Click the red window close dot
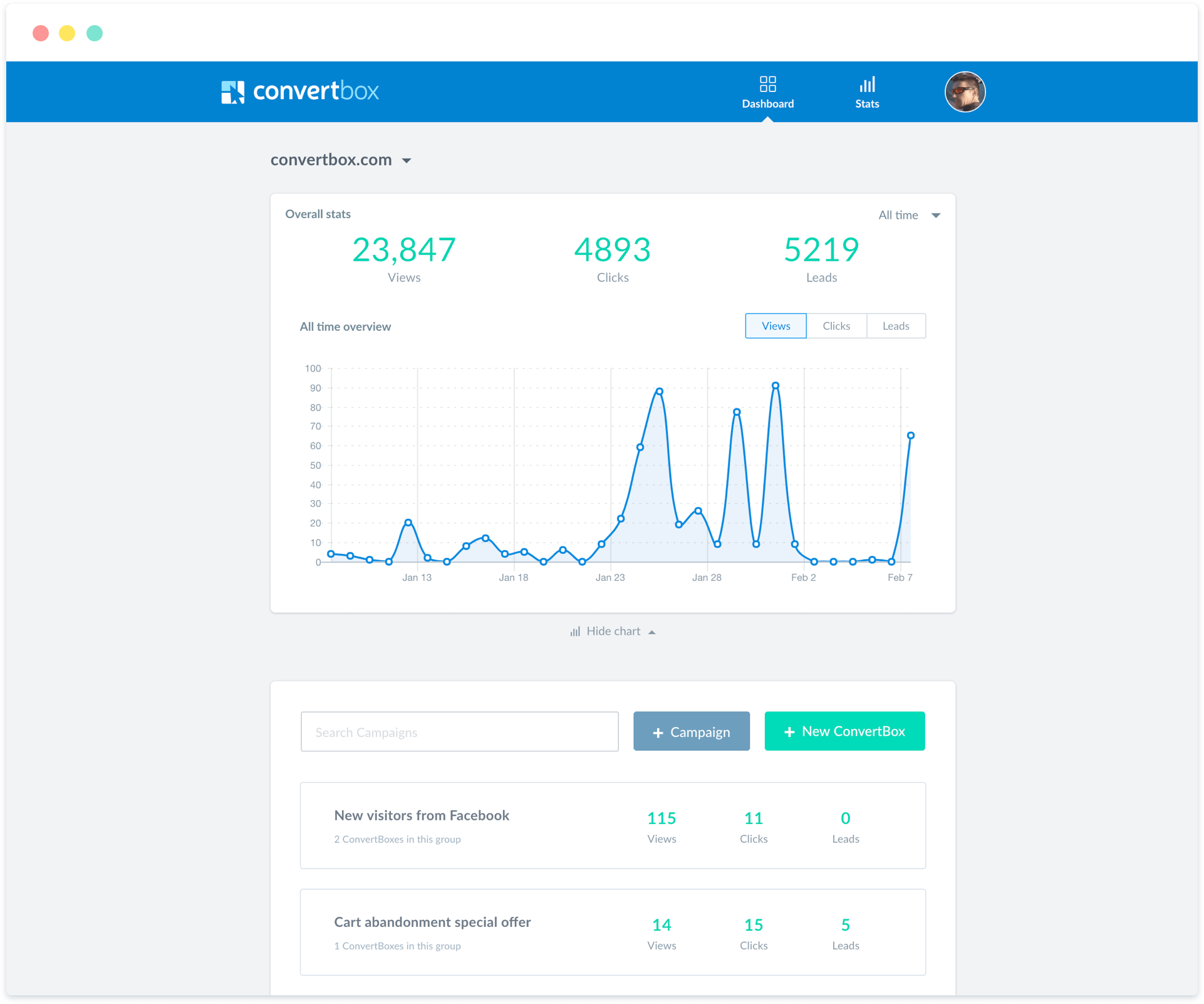1204x1004 pixels. [41, 33]
